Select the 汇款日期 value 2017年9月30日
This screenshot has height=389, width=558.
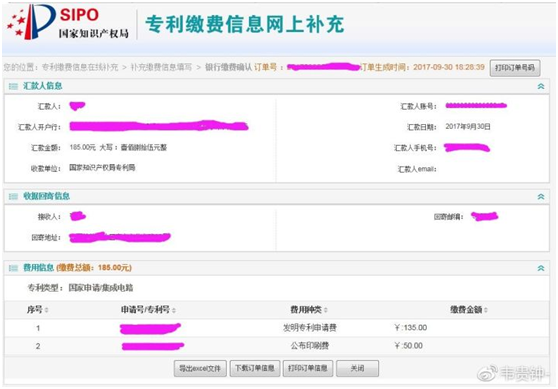[x=468, y=127]
